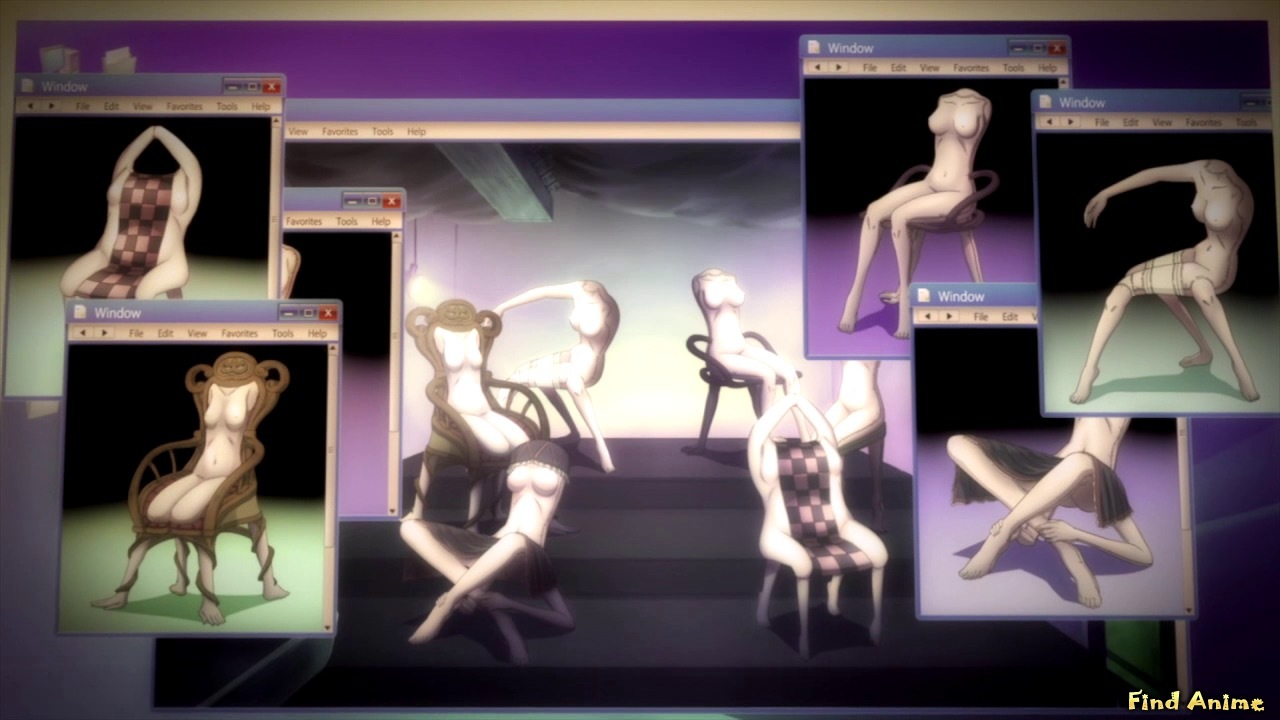This screenshot has width=1280, height=720.
Task: Open Help menu in wicker chair window
Action: coord(317,333)
